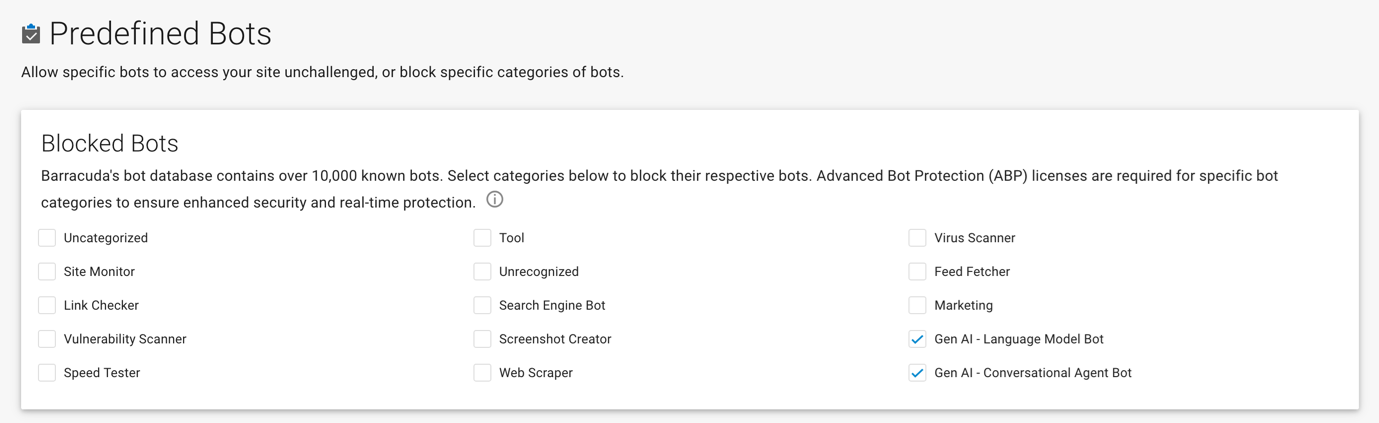This screenshot has height=423, width=1379.
Task: Block the Web Scraper category
Action: pos(482,373)
